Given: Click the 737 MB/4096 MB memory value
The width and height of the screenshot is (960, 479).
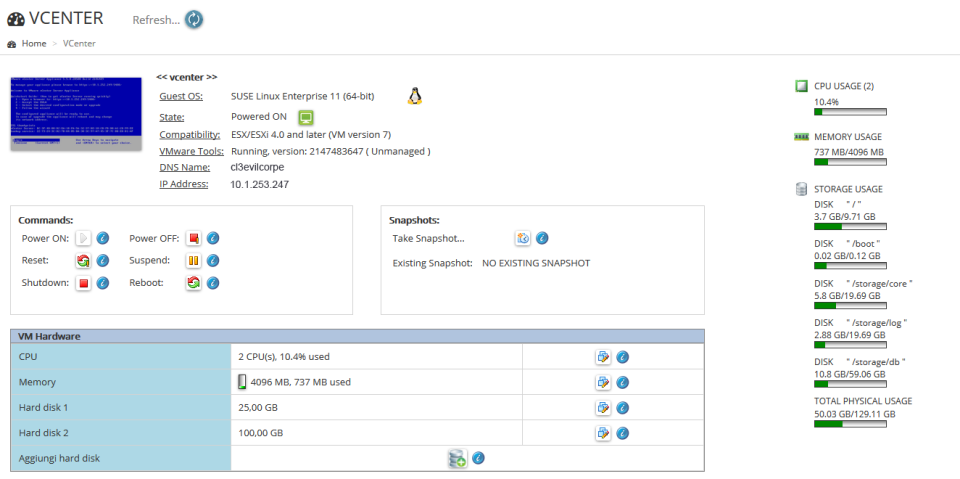Looking at the screenshot, I should (x=849, y=152).
